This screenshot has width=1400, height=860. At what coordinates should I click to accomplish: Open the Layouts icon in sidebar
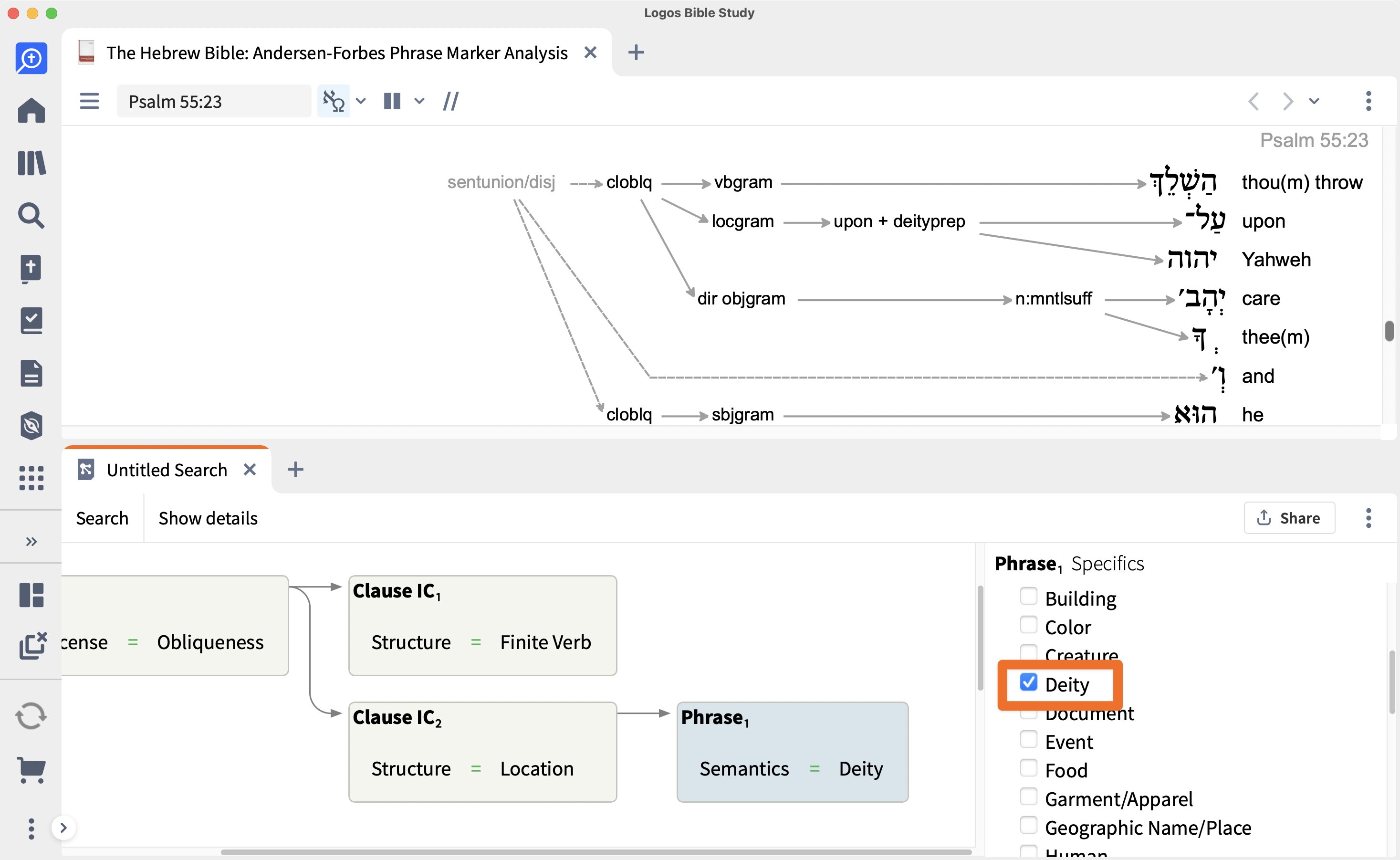[x=31, y=596]
